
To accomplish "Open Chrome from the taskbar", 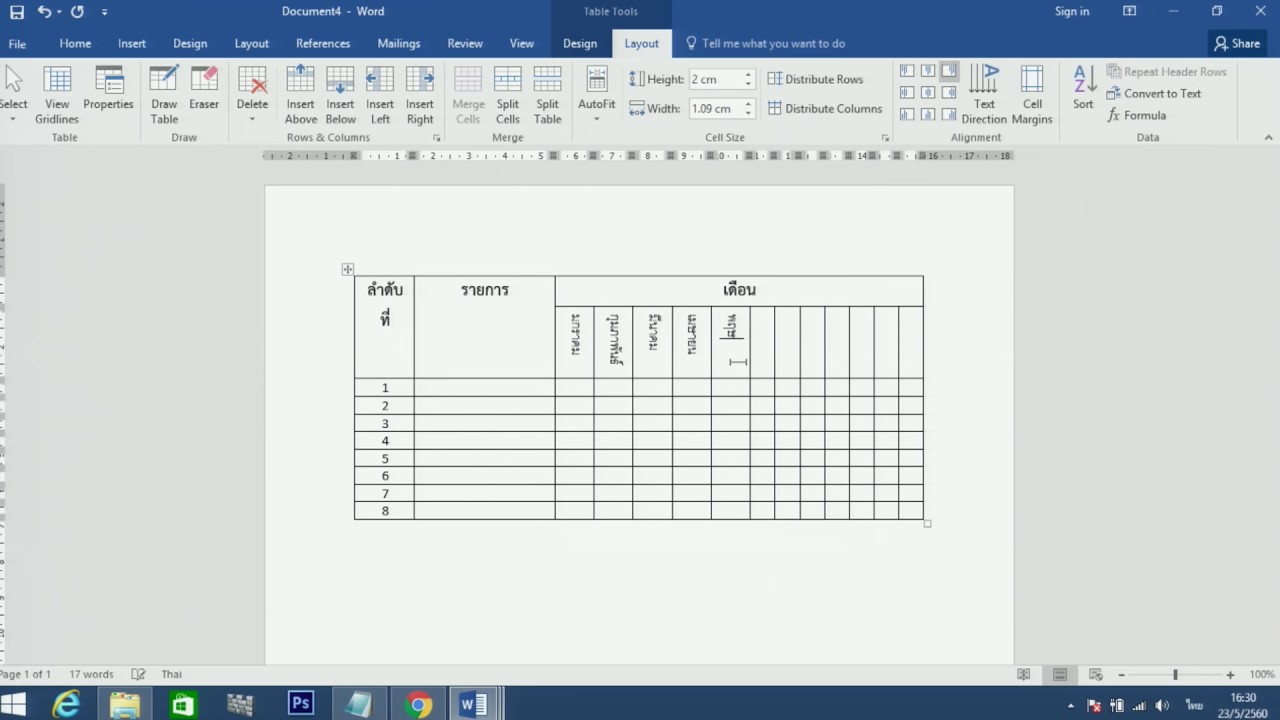I will click(x=419, y=704).
